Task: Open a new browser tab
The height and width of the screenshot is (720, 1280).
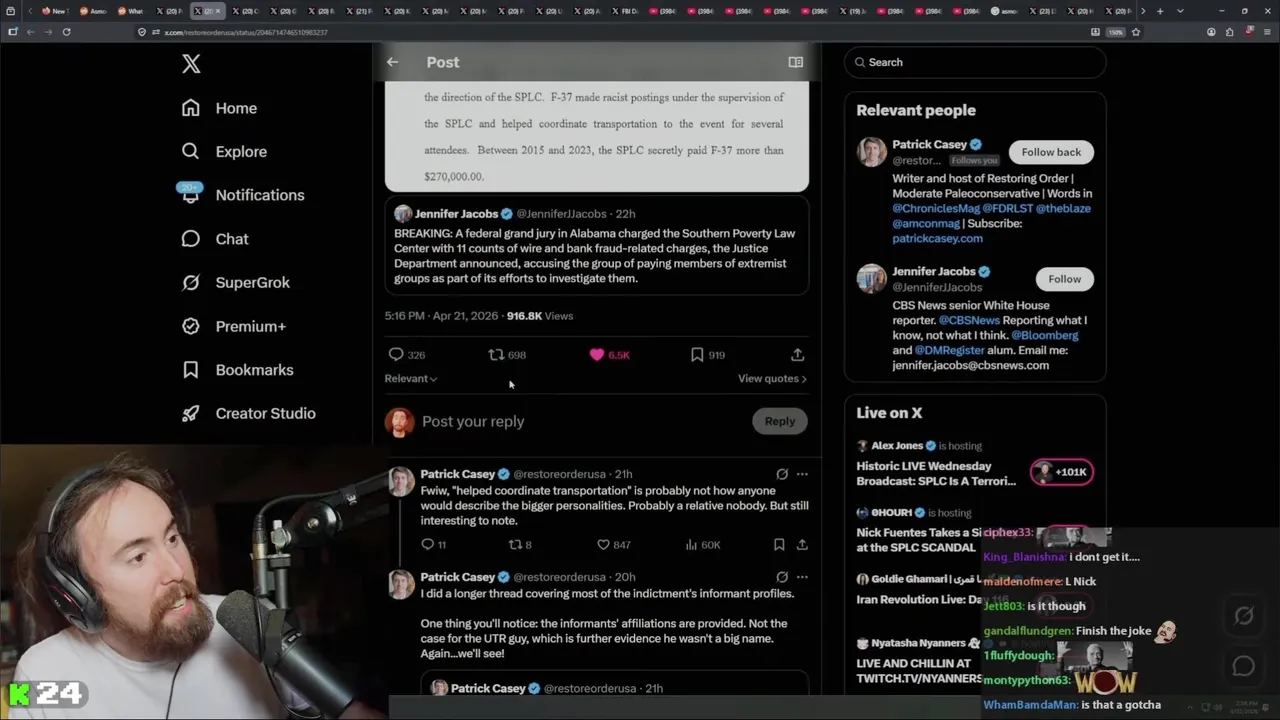Action: pyautogui.click(x=1160, y=11)
